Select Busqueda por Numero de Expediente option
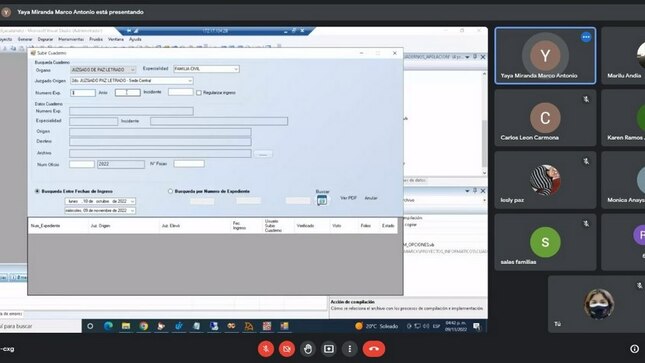 [x=170, y=191]
